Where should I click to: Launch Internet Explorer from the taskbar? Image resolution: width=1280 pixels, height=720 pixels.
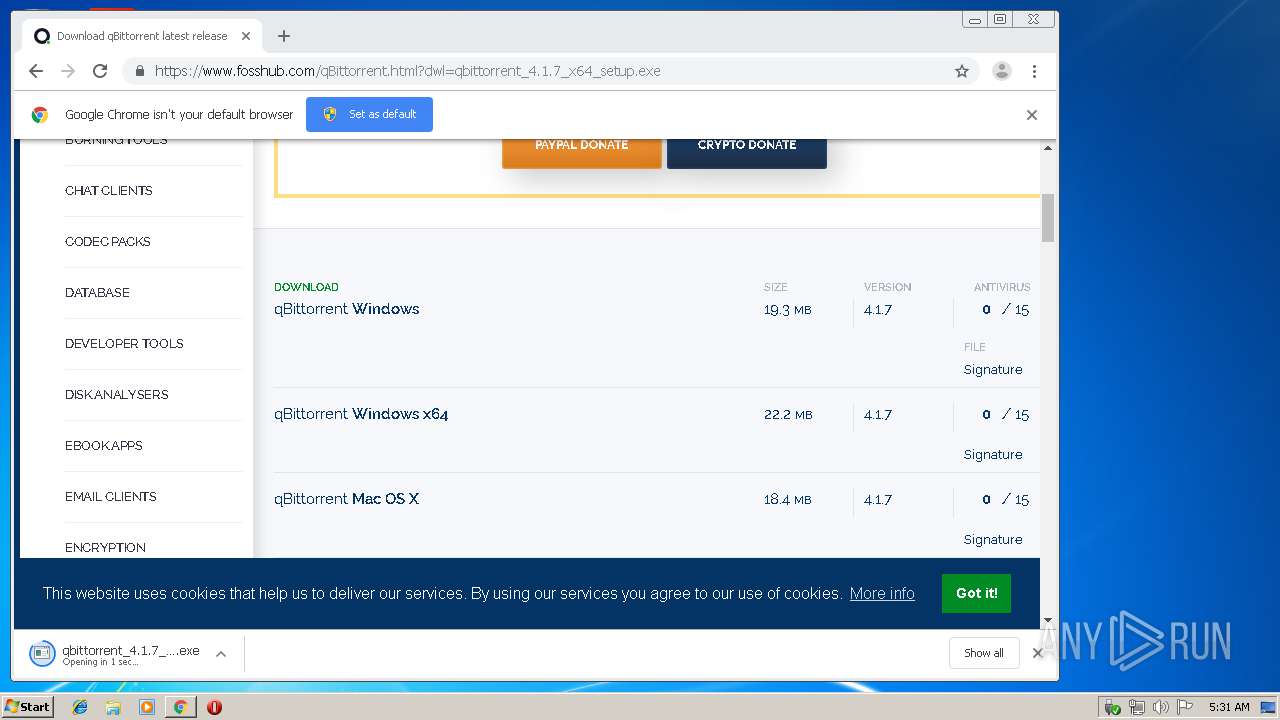(80, 707)
